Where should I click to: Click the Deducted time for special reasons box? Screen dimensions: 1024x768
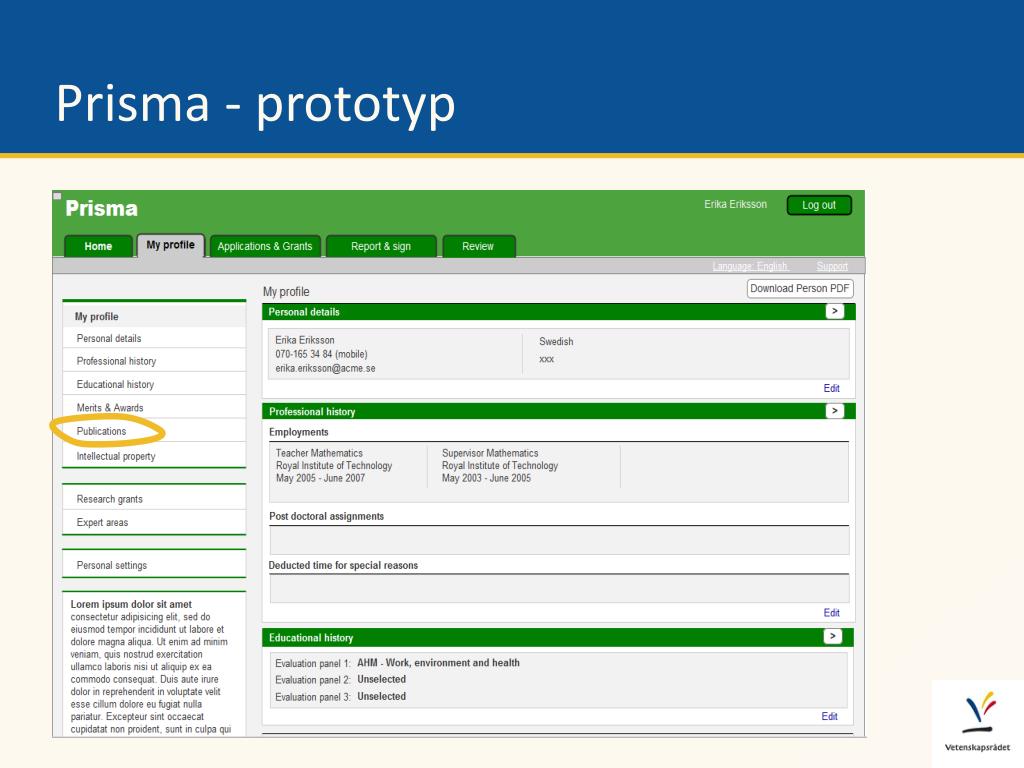(559, 588)
